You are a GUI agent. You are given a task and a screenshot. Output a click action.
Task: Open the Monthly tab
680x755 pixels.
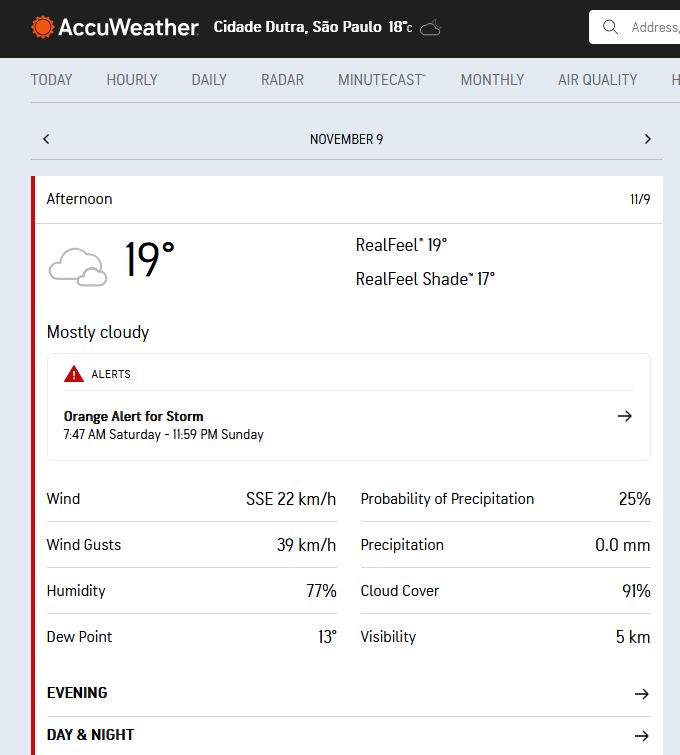click(x=492, y=80)
